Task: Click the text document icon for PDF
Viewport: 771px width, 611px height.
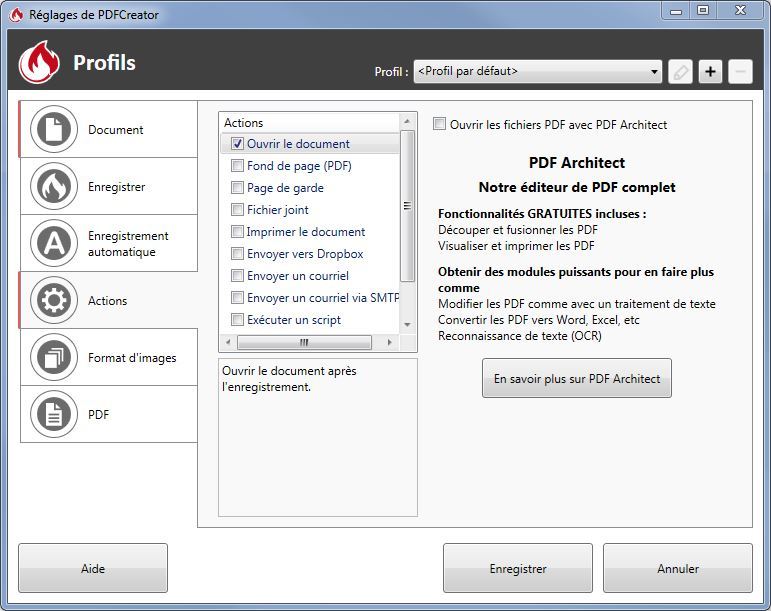Action: (x=54, y=414)
